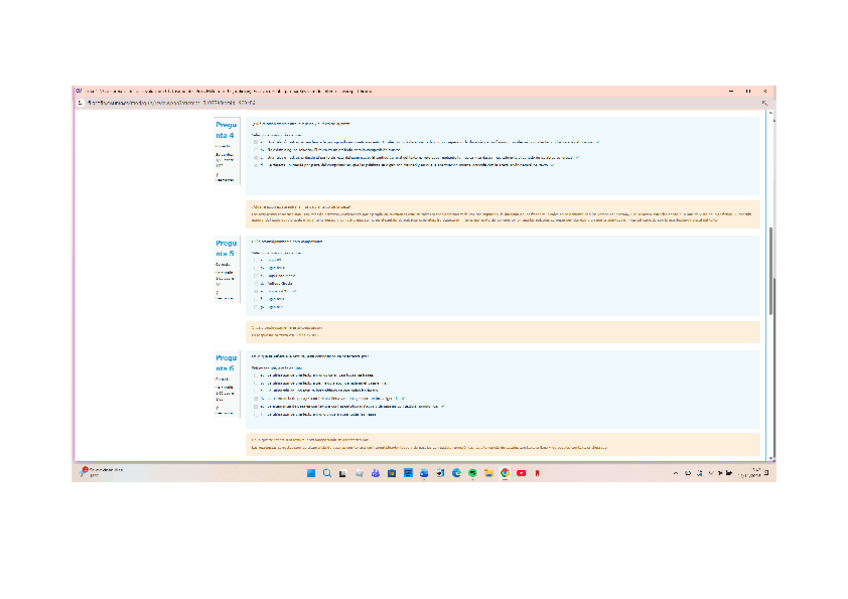Image resolution: width=848 pixels, height=599 pixels.
Task: Click the clock and date in taskbar
Action: click(748, 473)
